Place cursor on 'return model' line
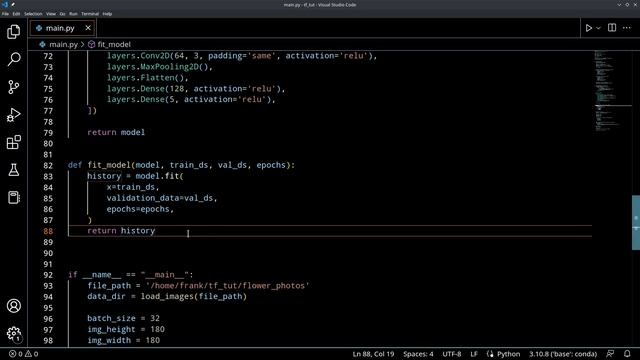The width and height of the screenshot is (640, 360). tap(116, 132)
